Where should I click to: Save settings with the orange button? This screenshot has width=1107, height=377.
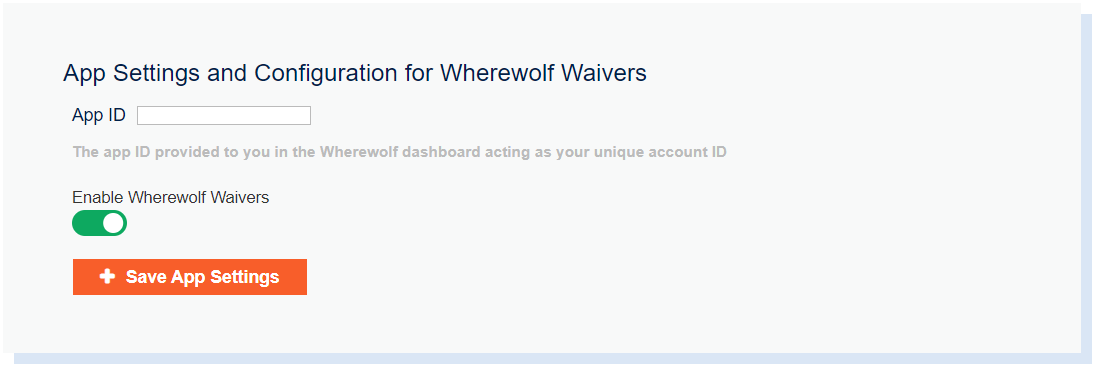click(x=190, y=277)
